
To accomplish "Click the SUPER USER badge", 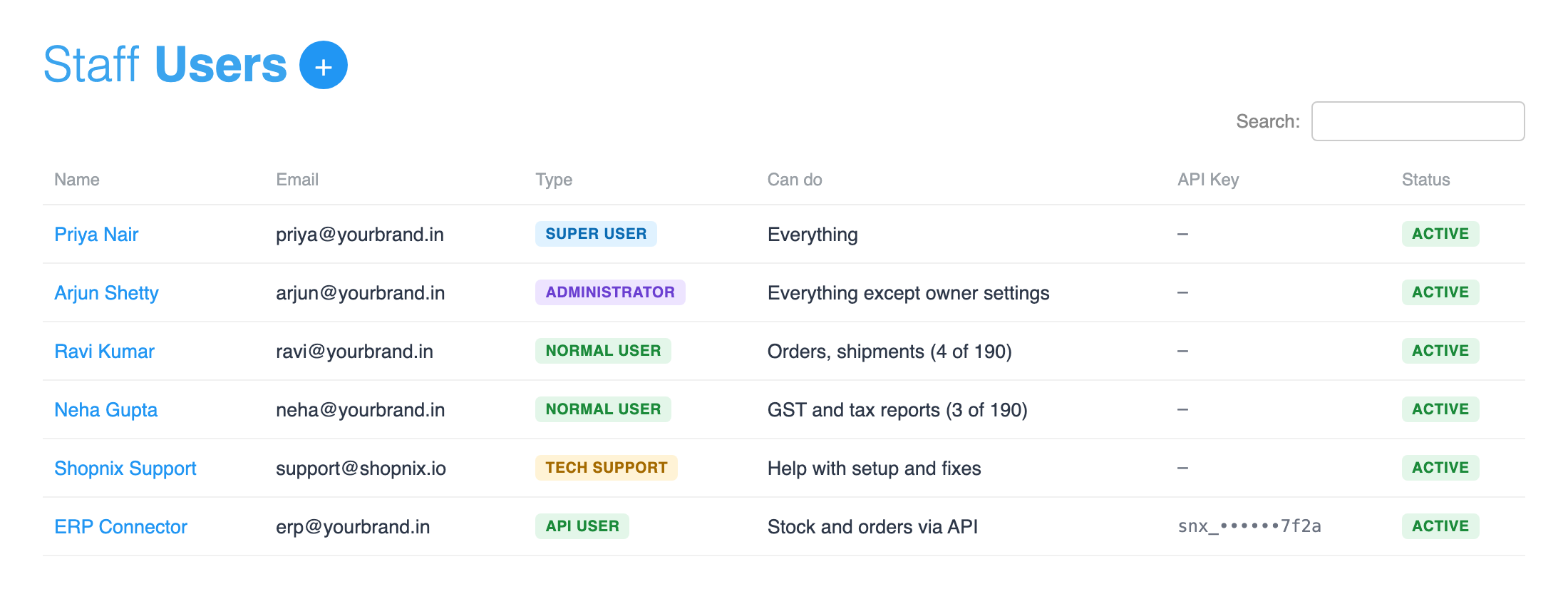I will 596,234.
